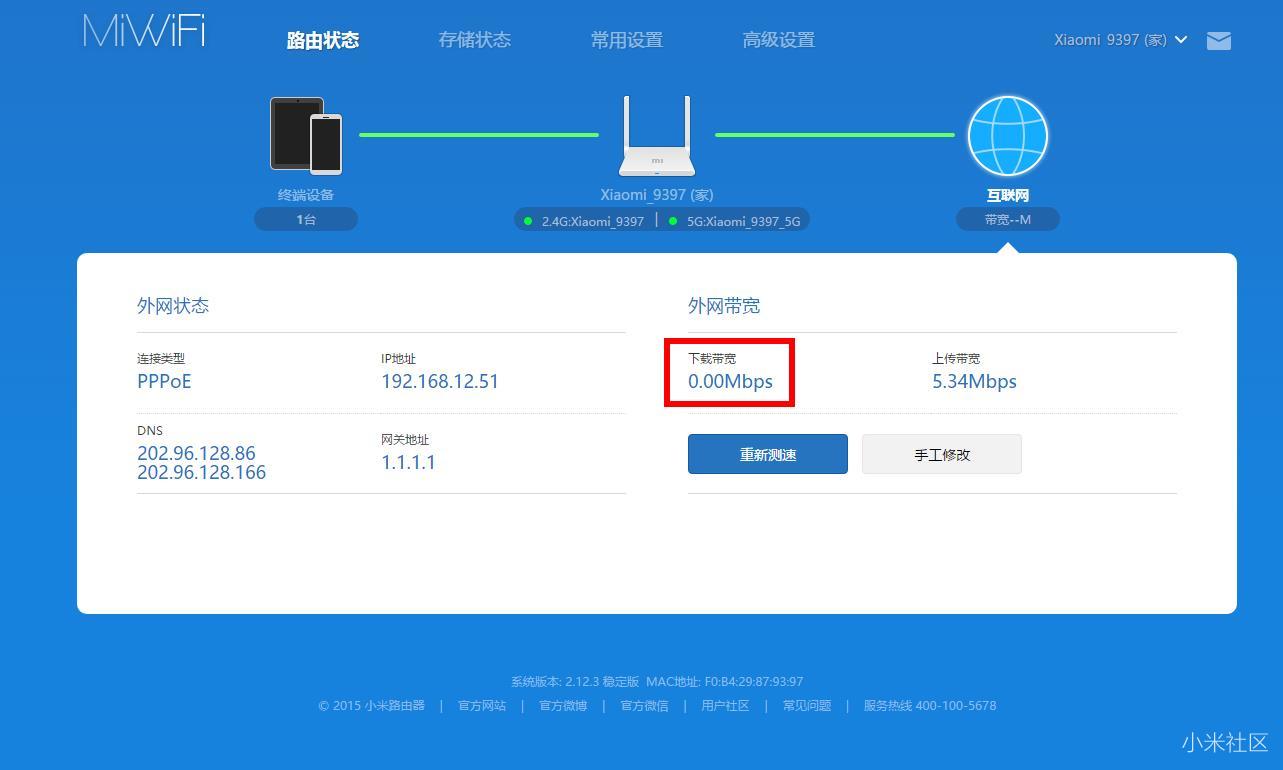
Task: Select gateway address 1.1.1.1
Action: click(x=408, y=462)
